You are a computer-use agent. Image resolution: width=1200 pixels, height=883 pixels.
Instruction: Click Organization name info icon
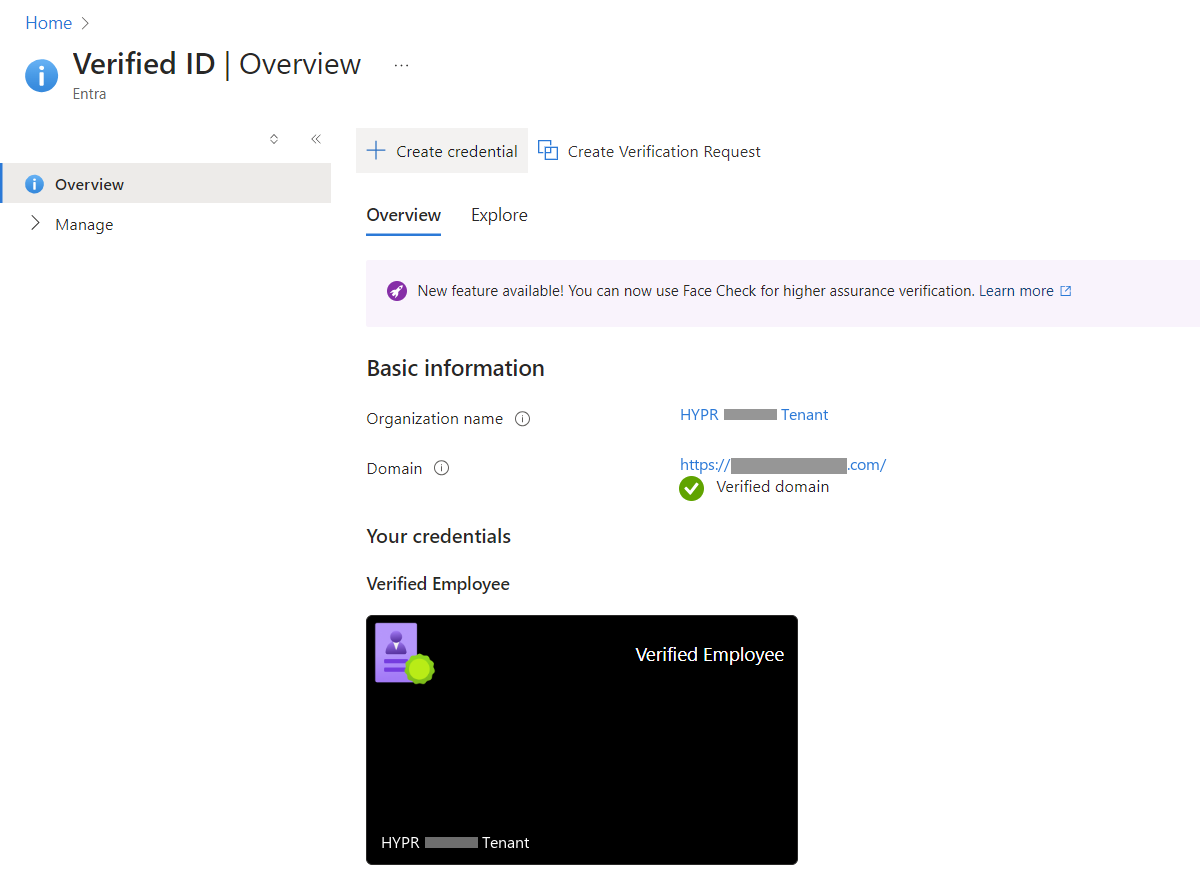(522, 419)
